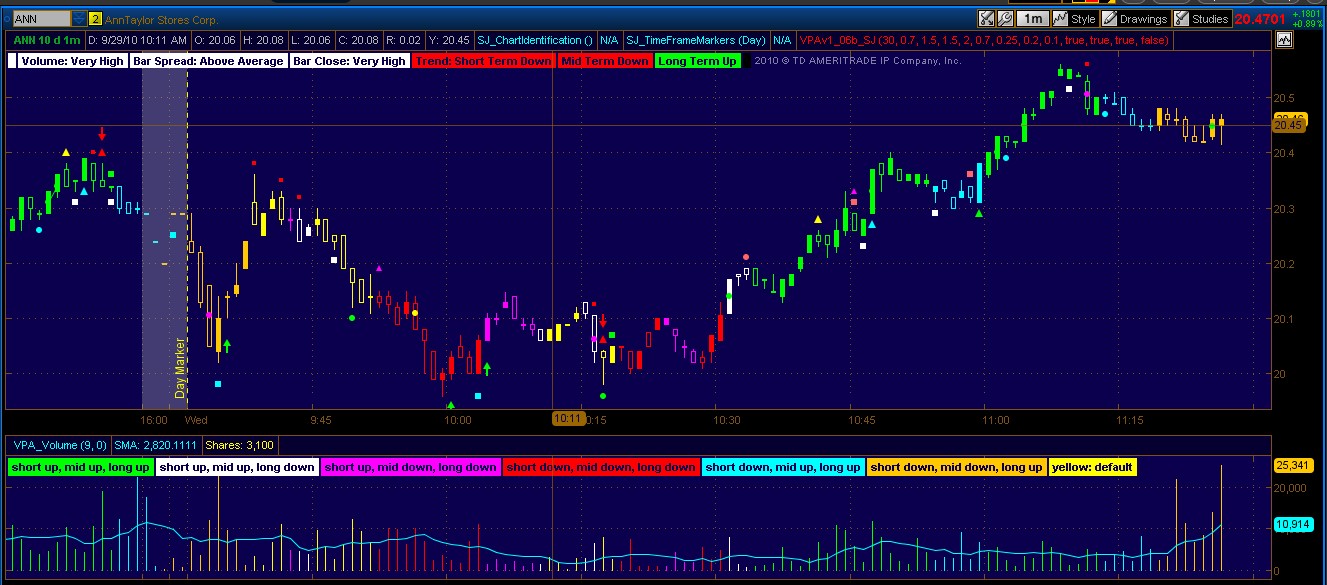Click the Bar Close: Very High label

point(349,61)
